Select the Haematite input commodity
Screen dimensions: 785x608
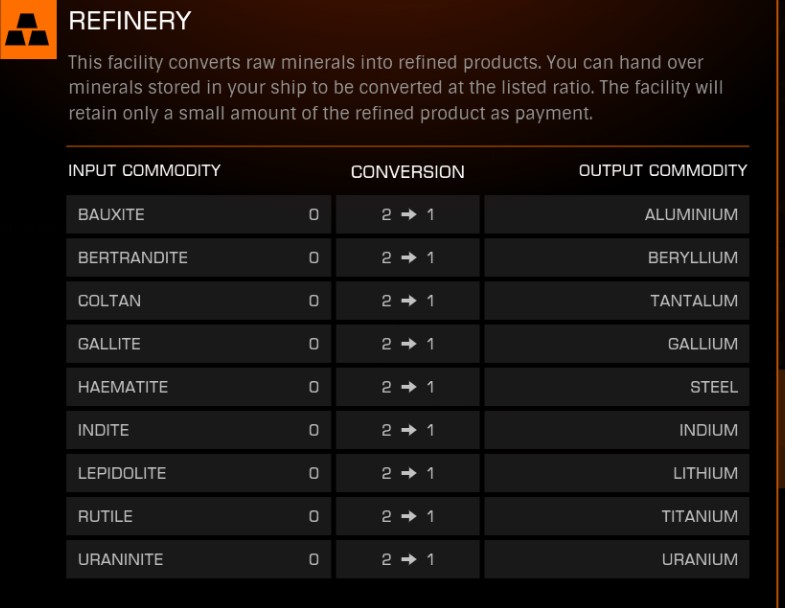pos(199,387)
